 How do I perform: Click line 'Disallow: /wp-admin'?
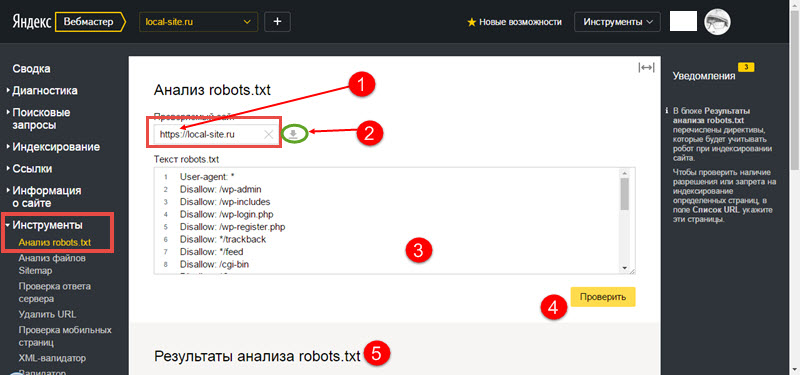220,189
